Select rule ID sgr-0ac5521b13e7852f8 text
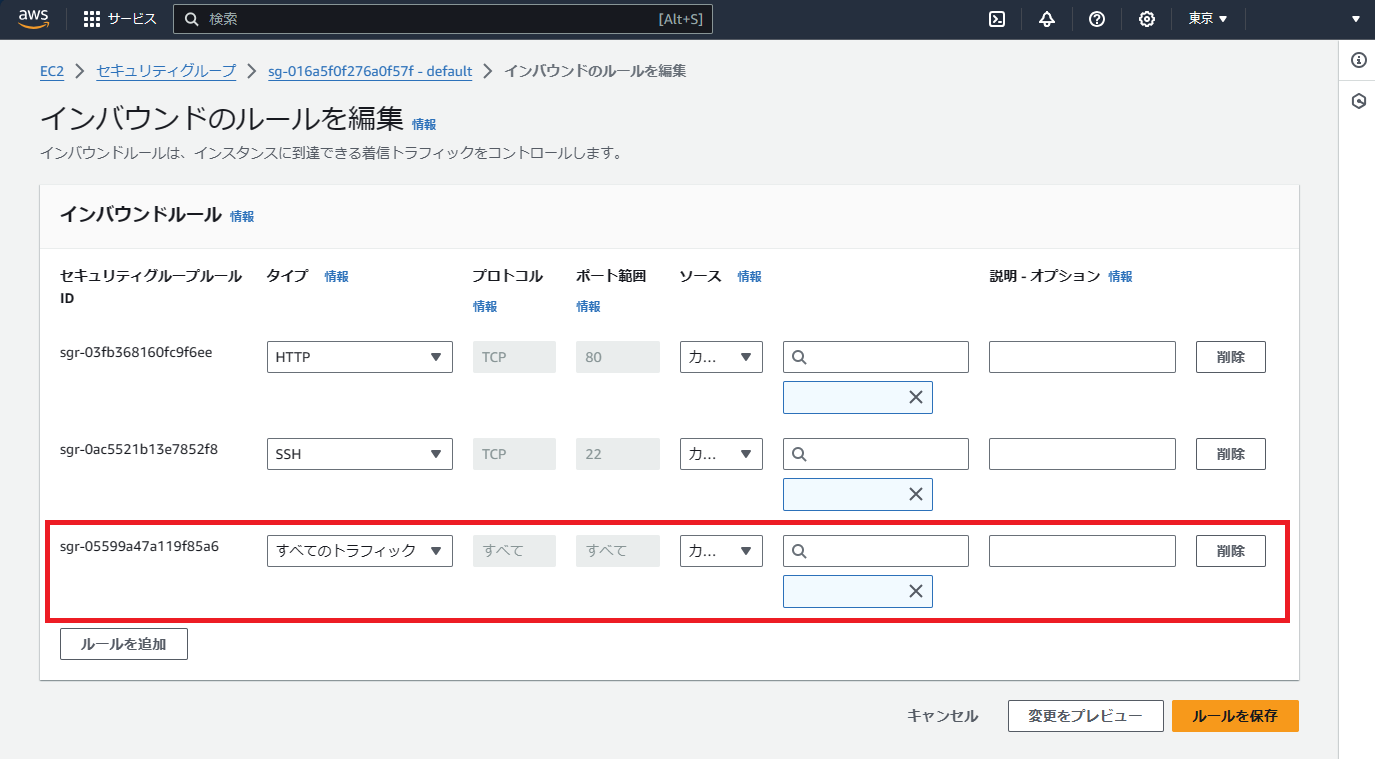Screen dimensions: 1375x759 [139, 449]
